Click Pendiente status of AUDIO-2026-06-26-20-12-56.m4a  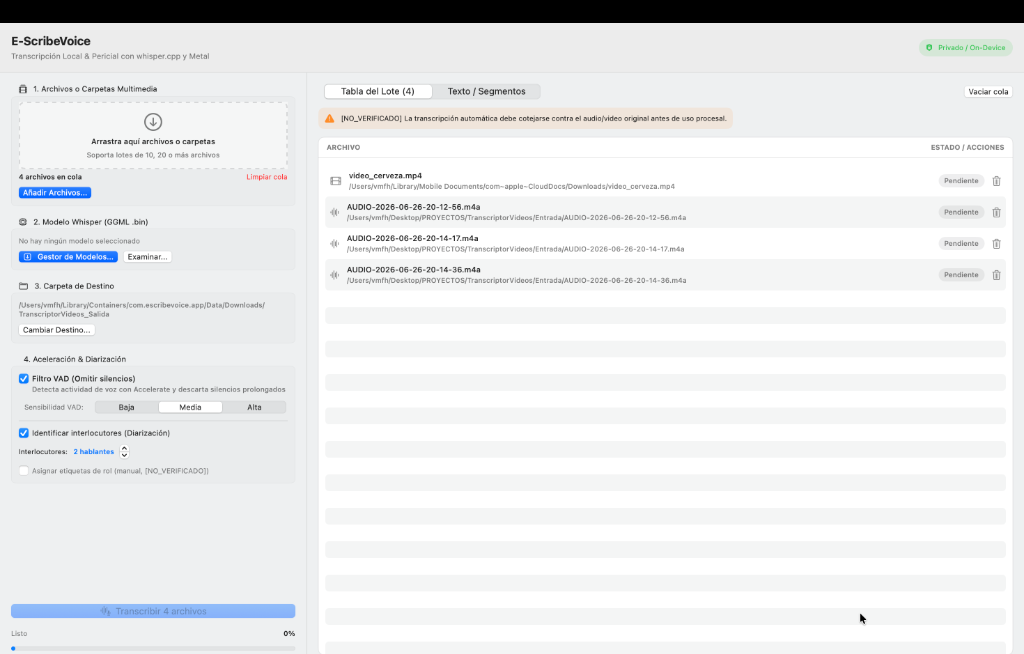tap(961, 212)
